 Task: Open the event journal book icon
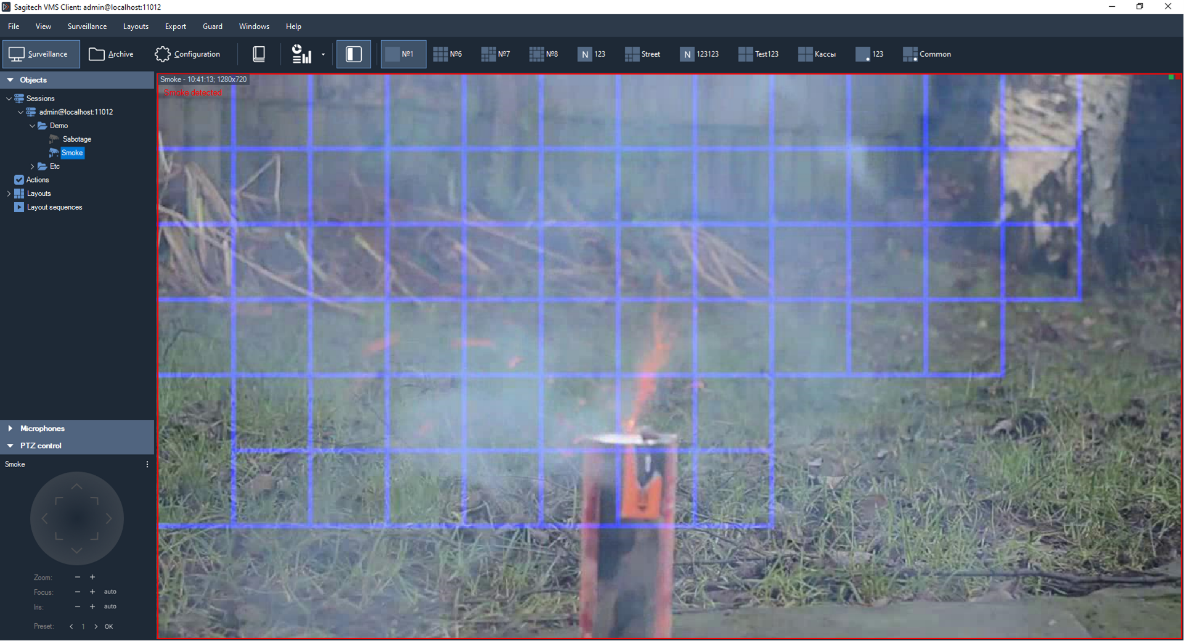(x=259, y=54)
